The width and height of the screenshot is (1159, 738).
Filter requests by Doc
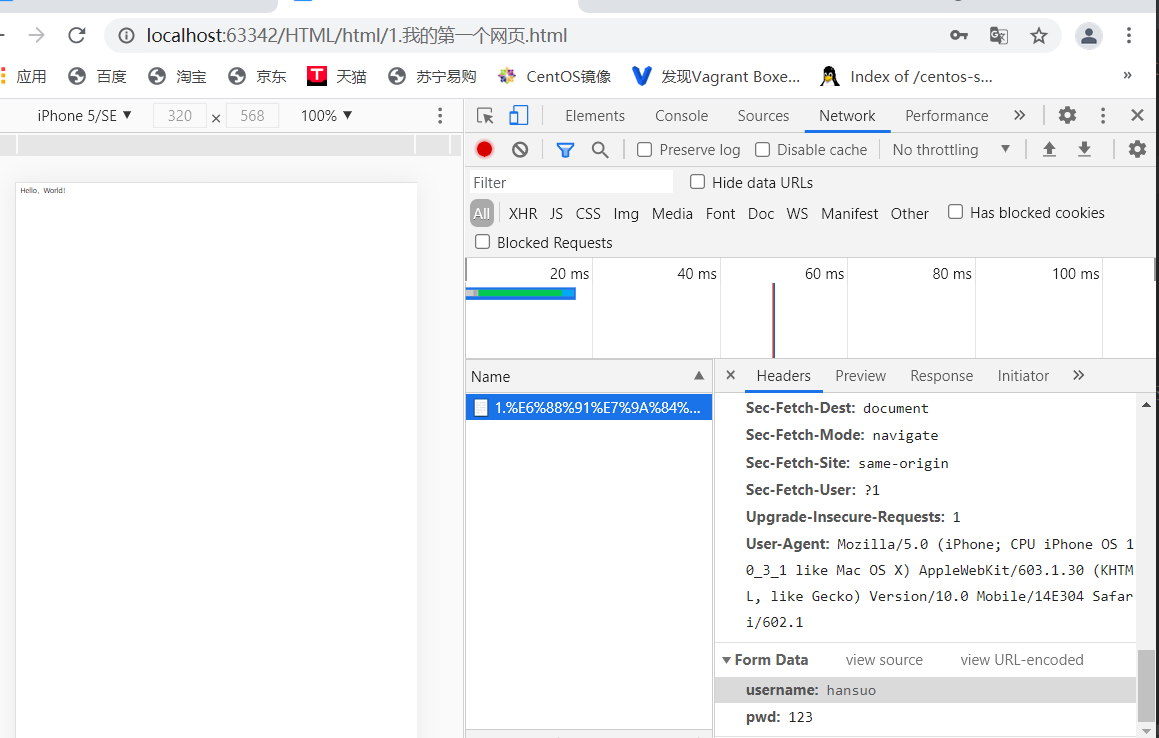[761, 214]
